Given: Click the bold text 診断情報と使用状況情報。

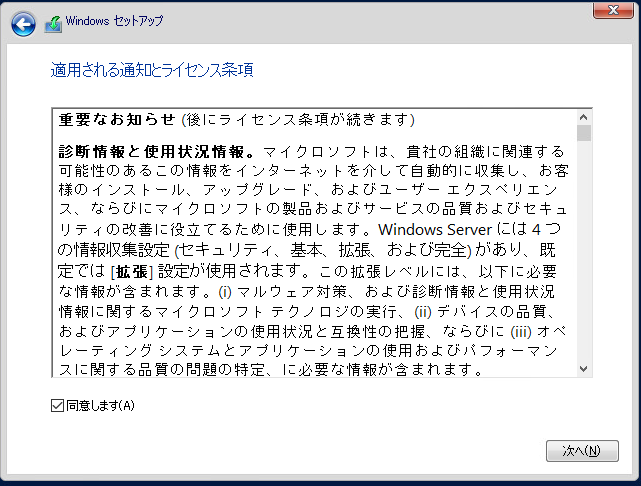Looking at the screenshot, I should 157,152.
